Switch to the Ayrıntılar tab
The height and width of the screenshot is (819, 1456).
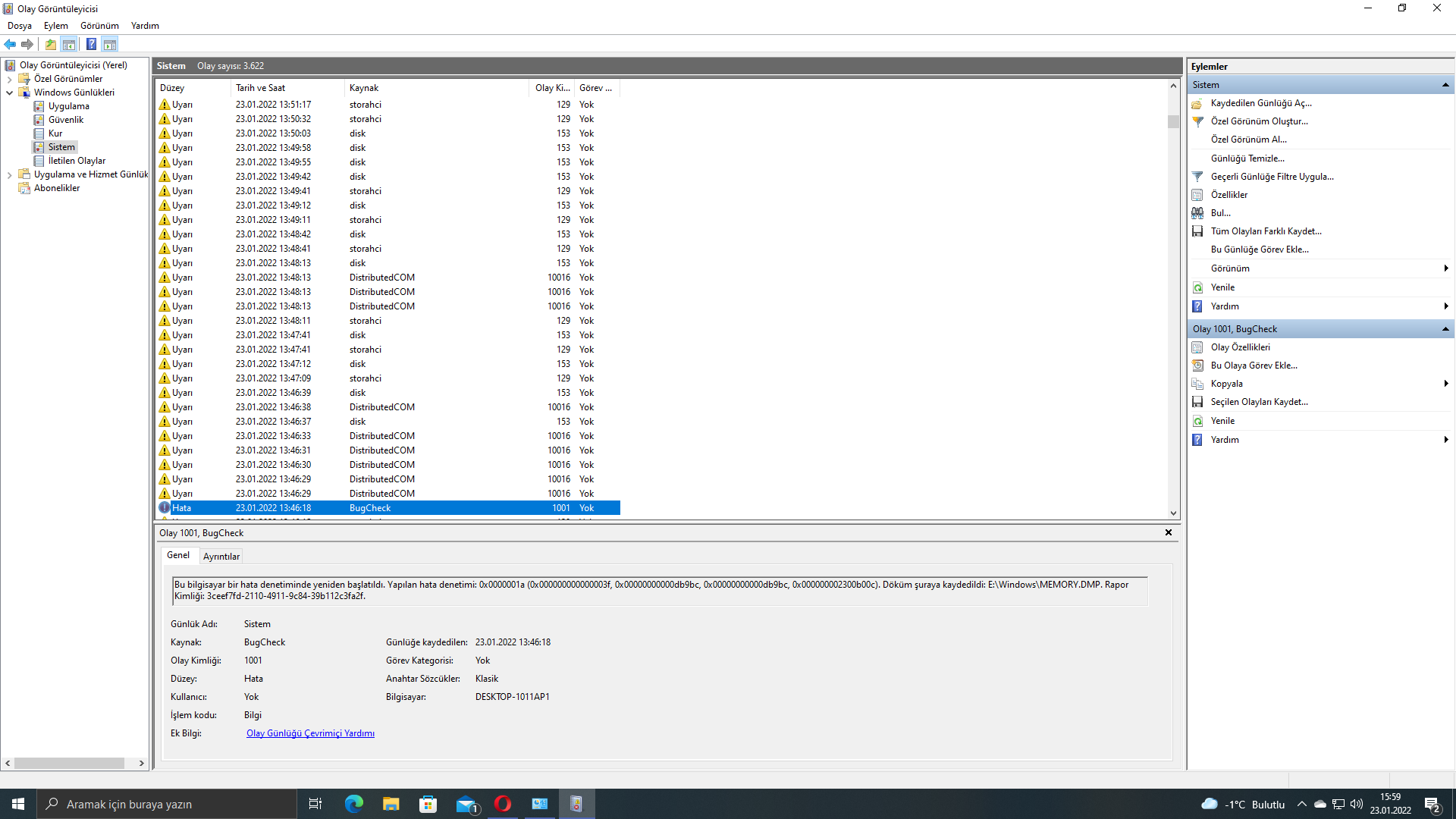point(221,557)
